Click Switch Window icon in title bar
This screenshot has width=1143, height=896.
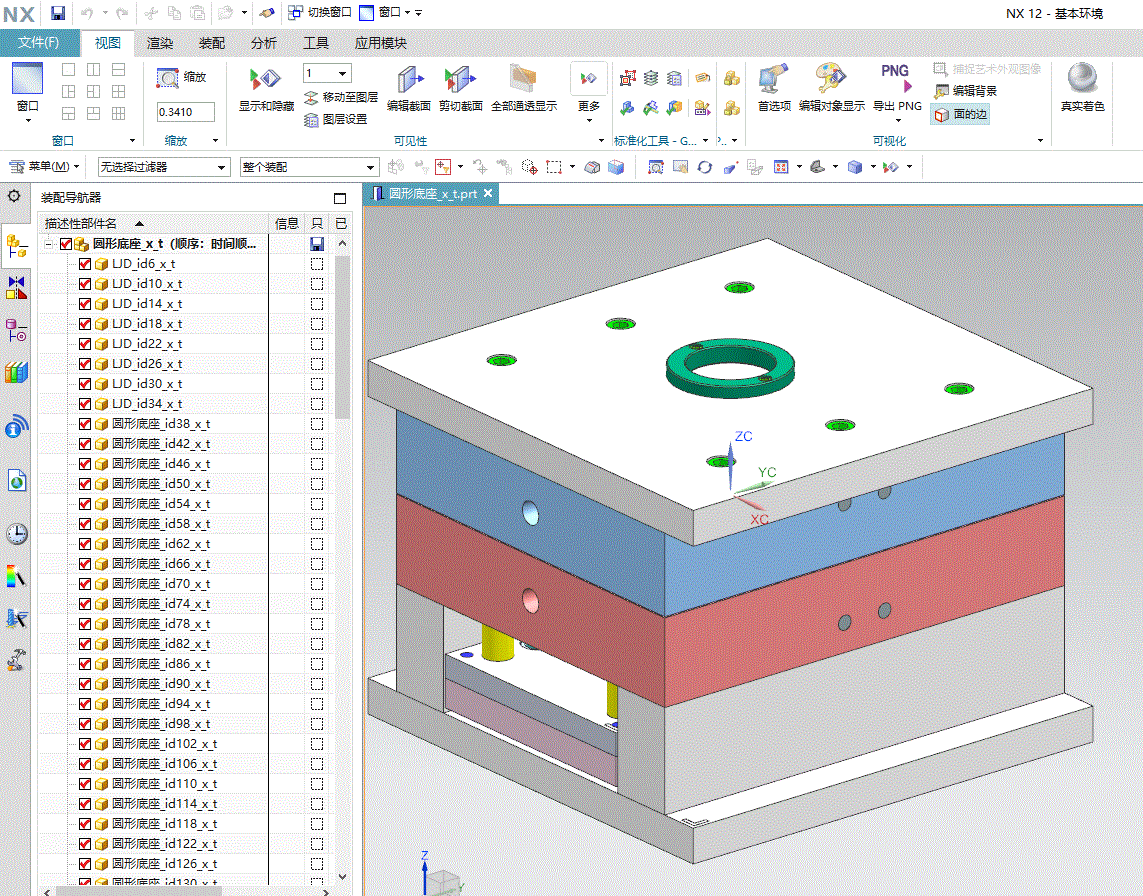tap(295, 12)
